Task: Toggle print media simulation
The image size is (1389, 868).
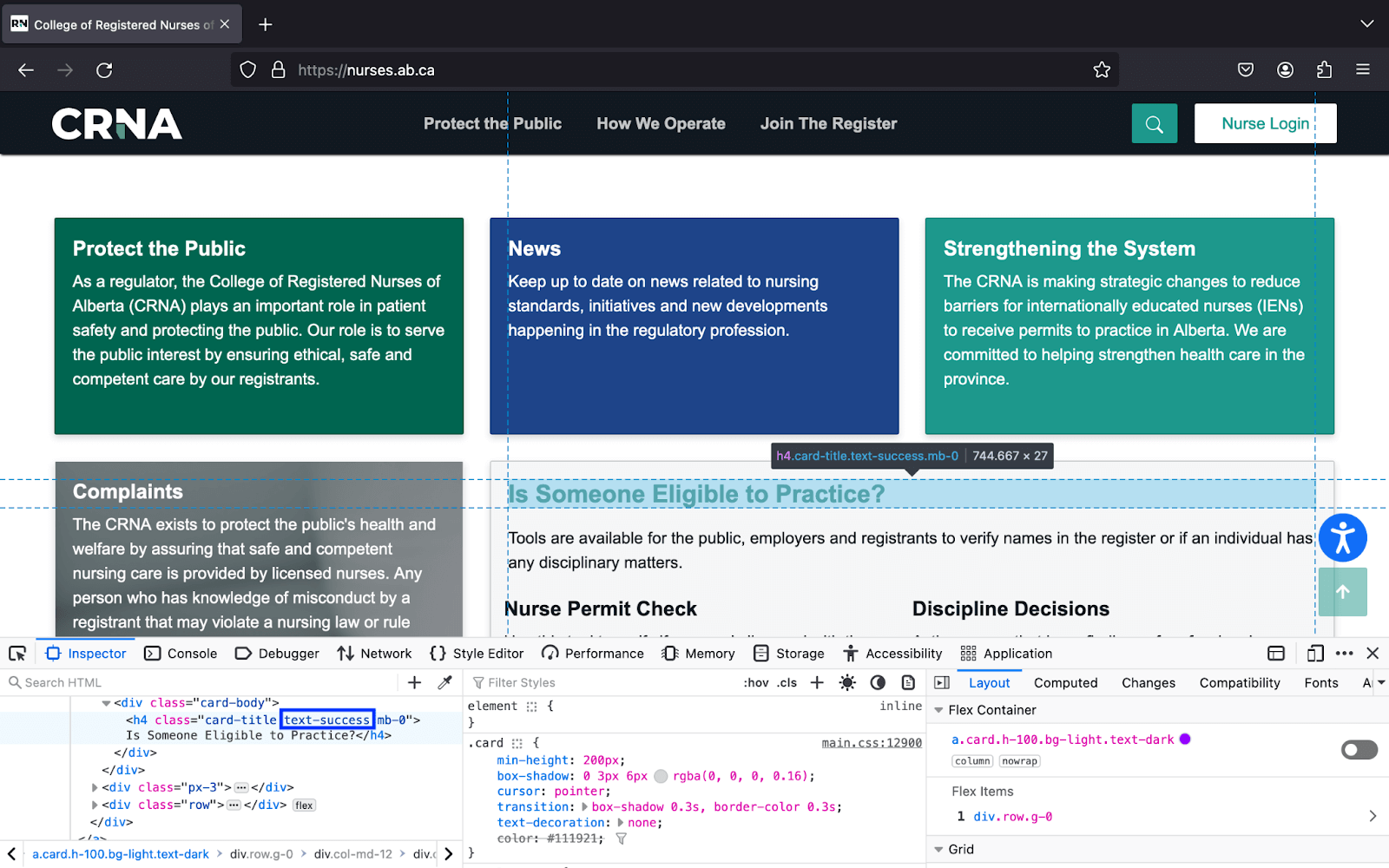Action: [908, 683]
